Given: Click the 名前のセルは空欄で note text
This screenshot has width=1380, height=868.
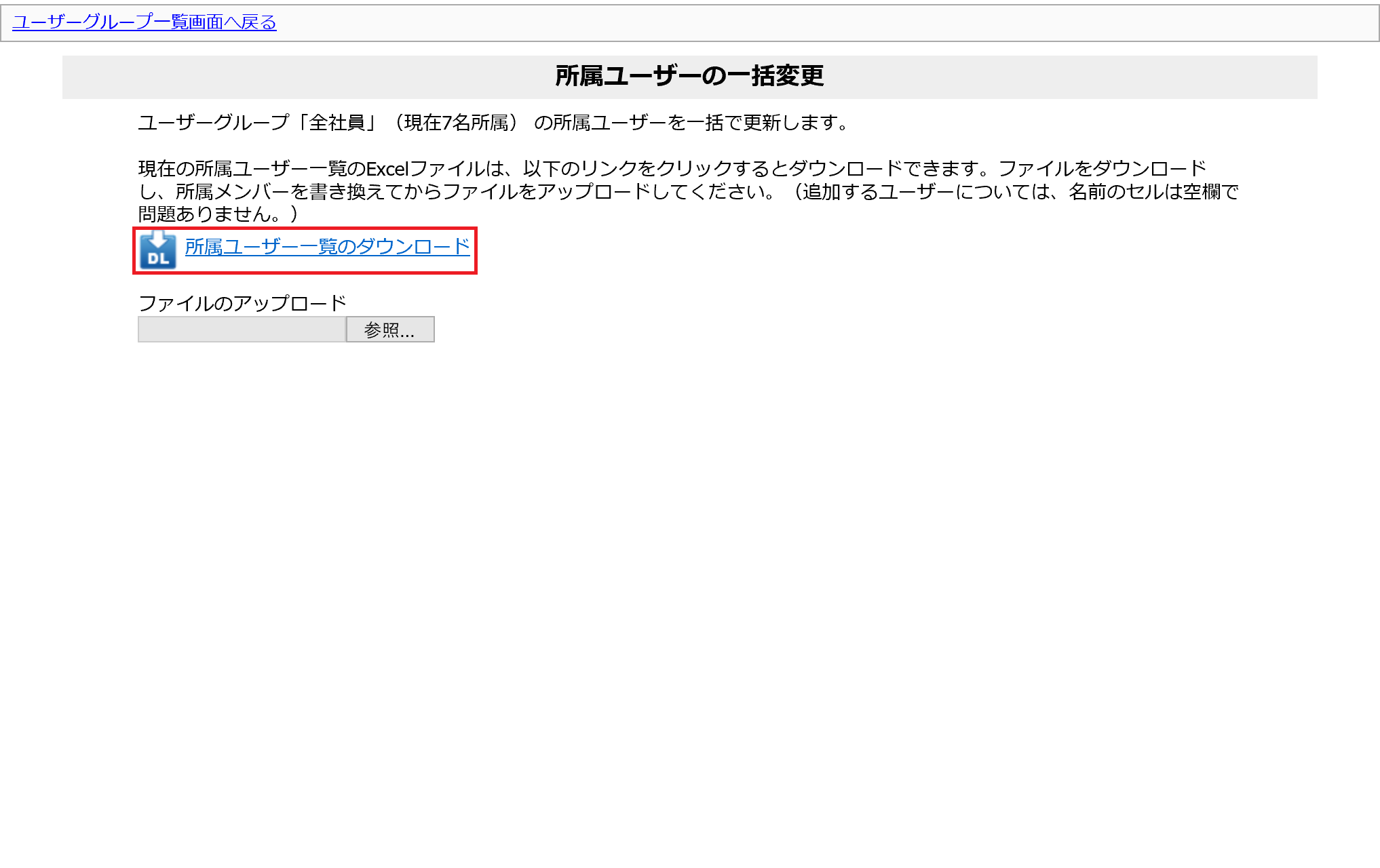Looking at the screenshot, I should pyautogui.click(x=1153, y=192).
